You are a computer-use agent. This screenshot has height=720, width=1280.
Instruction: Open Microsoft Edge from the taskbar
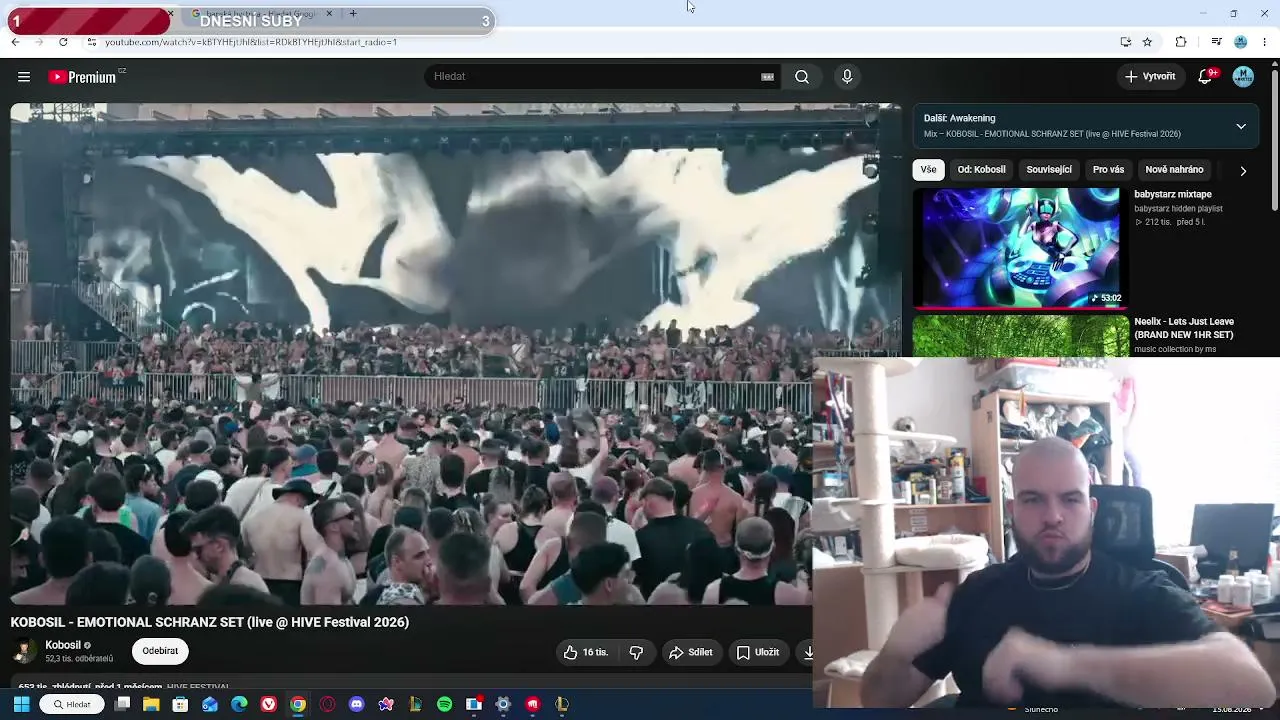point(239,704)
